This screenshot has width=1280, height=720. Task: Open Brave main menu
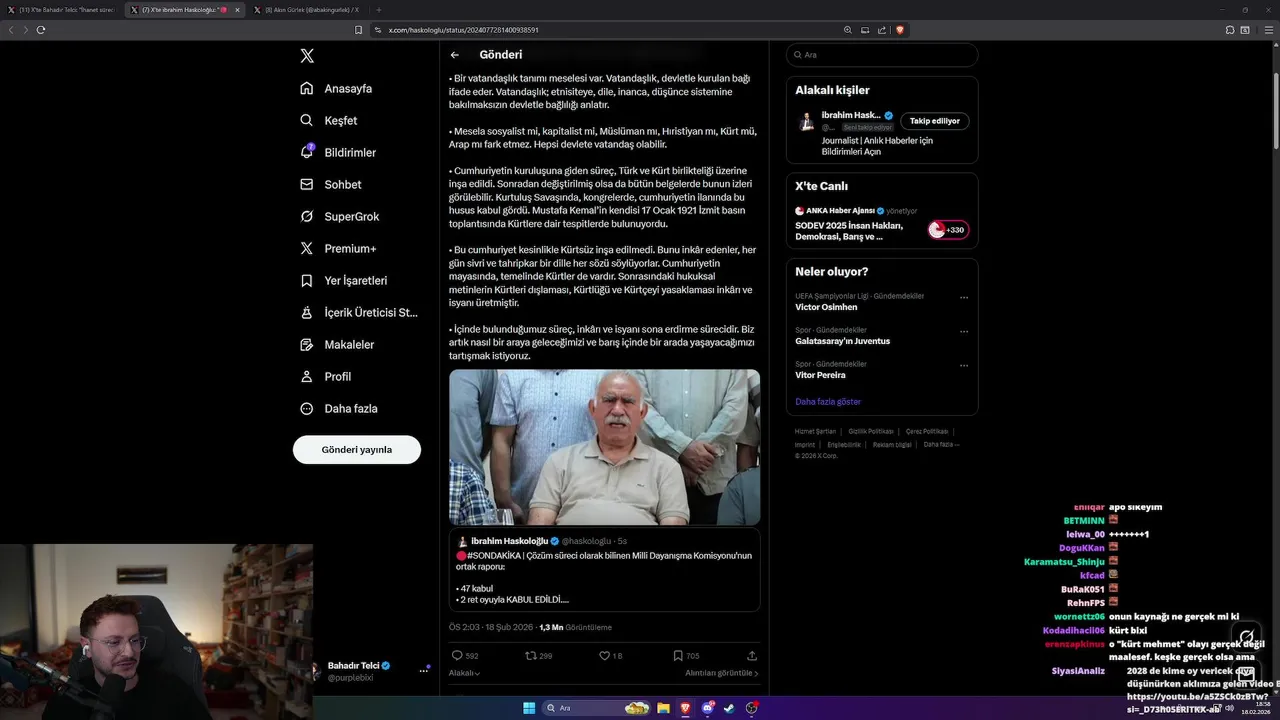coord(1268,30)
